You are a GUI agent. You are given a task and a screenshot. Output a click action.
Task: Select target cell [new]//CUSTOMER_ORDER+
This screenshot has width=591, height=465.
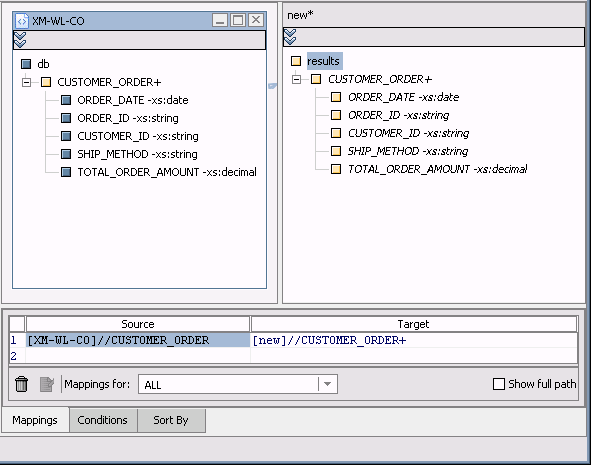[413, 340]
